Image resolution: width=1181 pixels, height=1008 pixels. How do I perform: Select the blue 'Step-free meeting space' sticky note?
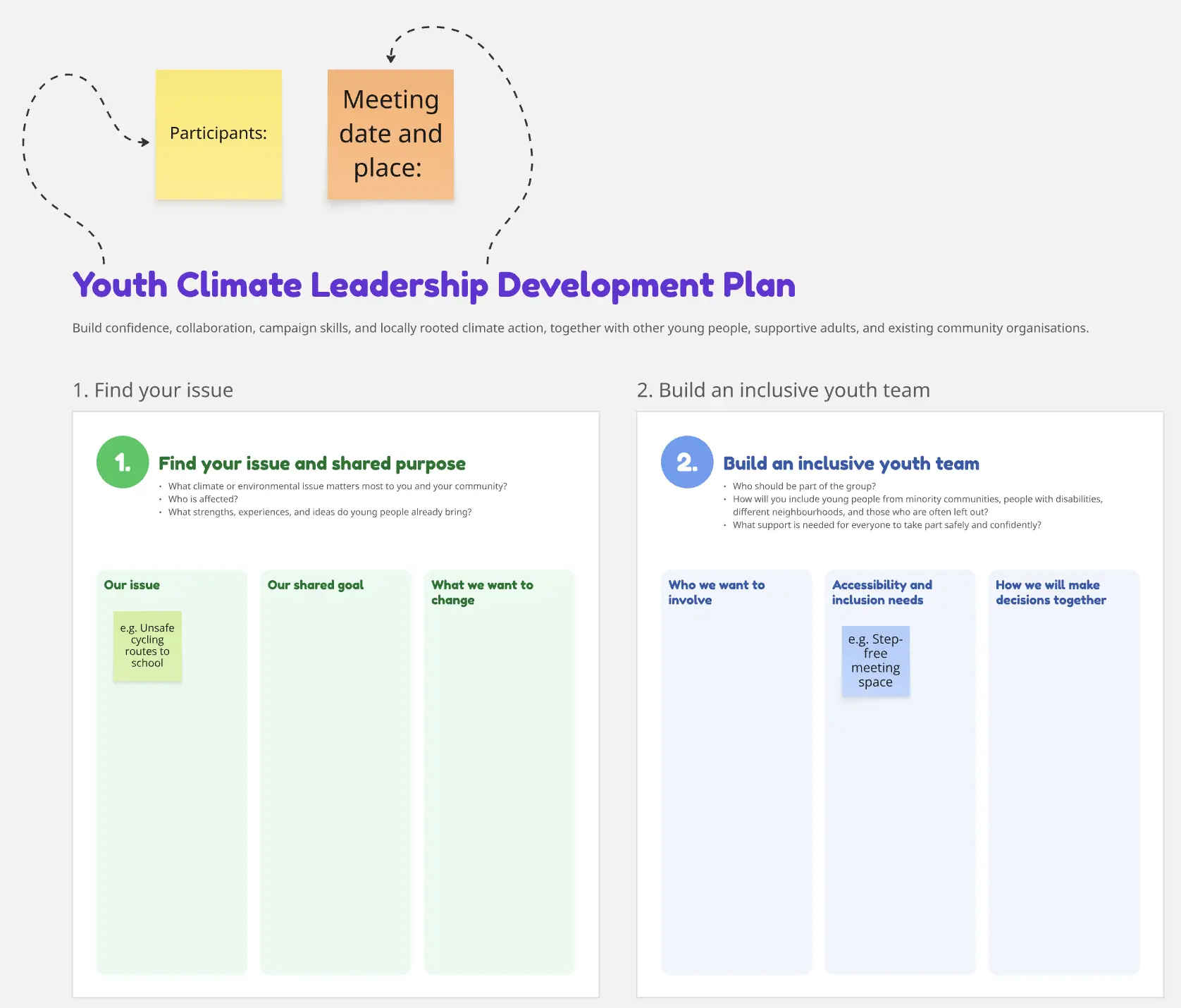(x=875, y=660)
